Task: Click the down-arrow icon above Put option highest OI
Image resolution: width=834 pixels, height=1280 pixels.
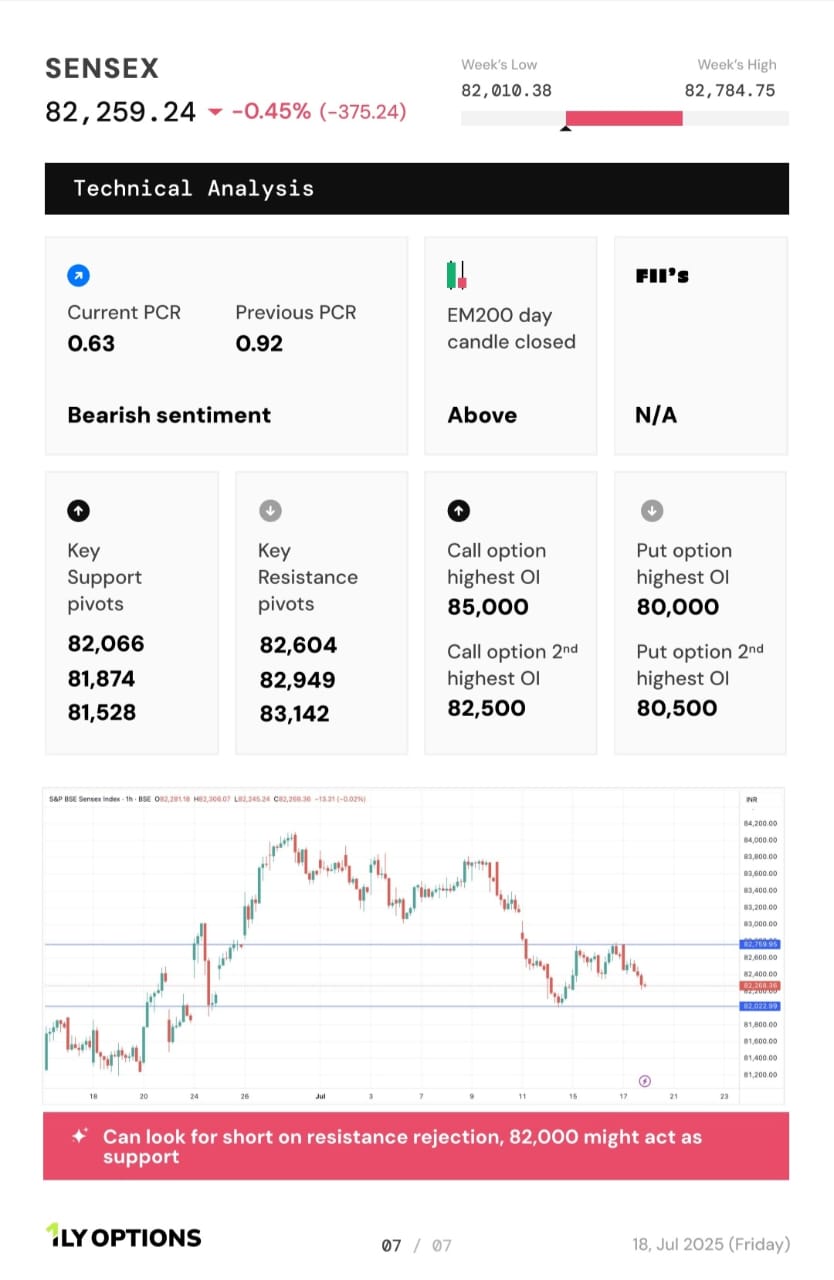Action: pyautogui.click(x=651, y=511)
